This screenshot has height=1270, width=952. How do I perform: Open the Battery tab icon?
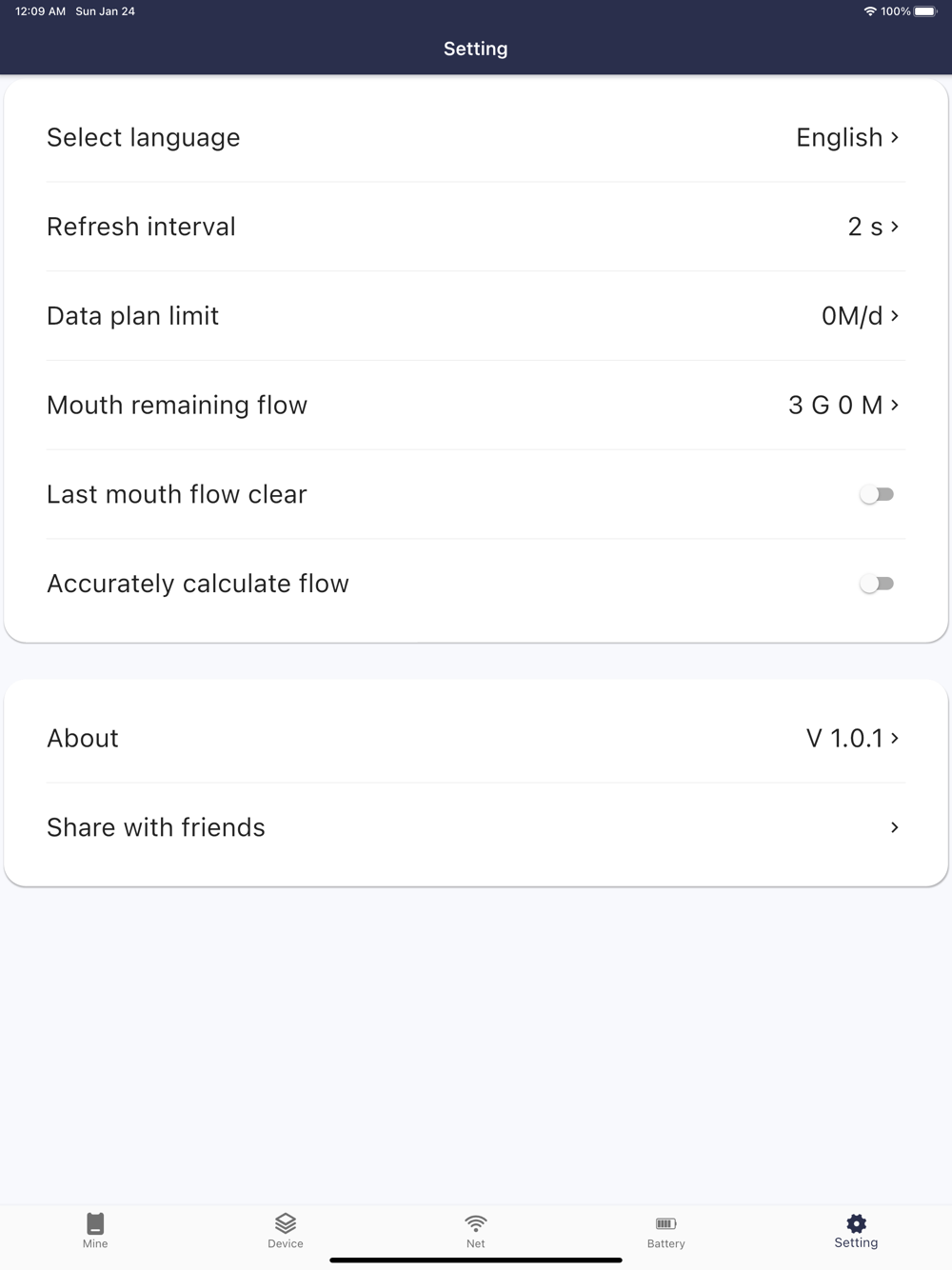click(666, 1223)
